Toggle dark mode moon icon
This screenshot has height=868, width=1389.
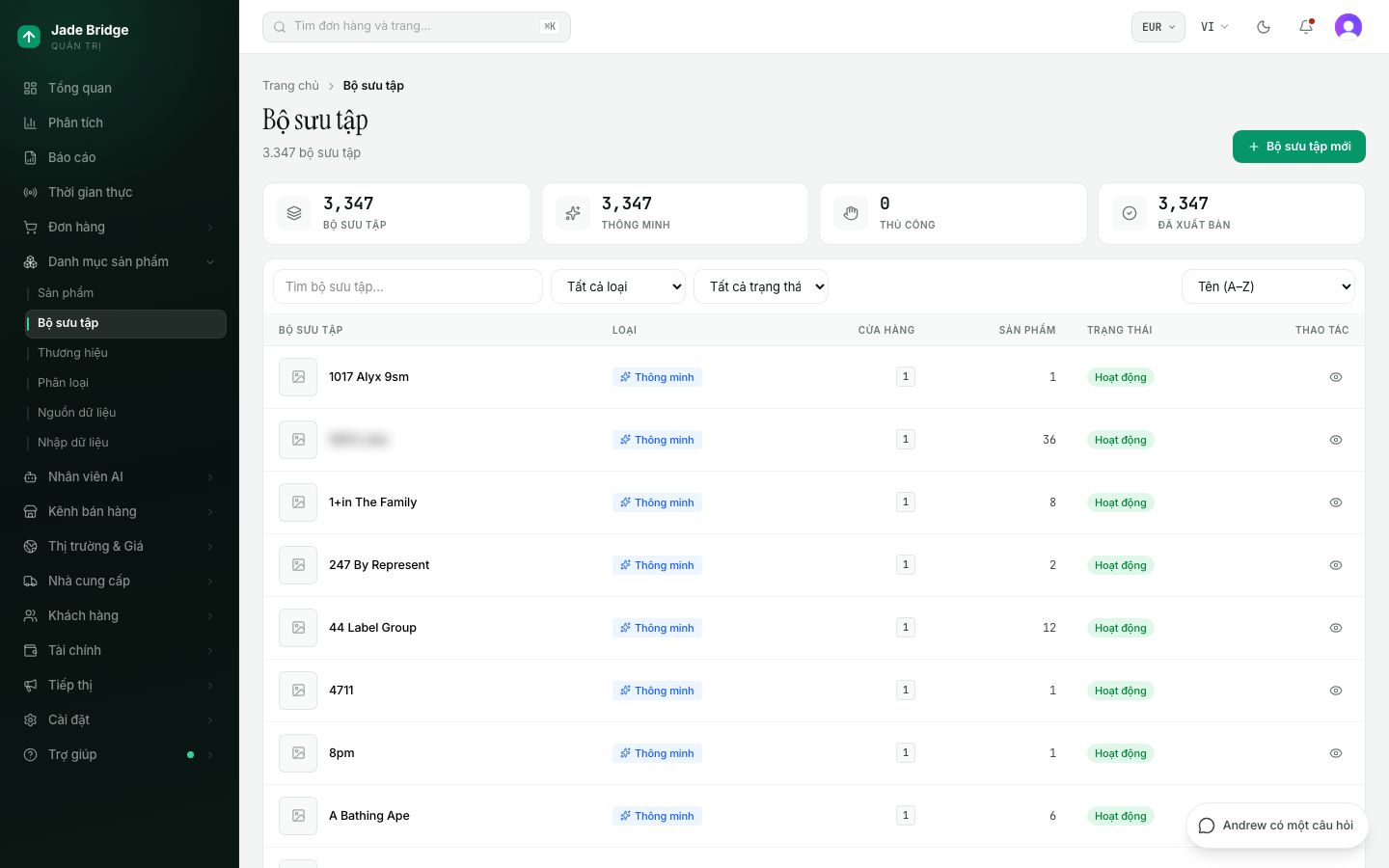tap(1264, 27)
